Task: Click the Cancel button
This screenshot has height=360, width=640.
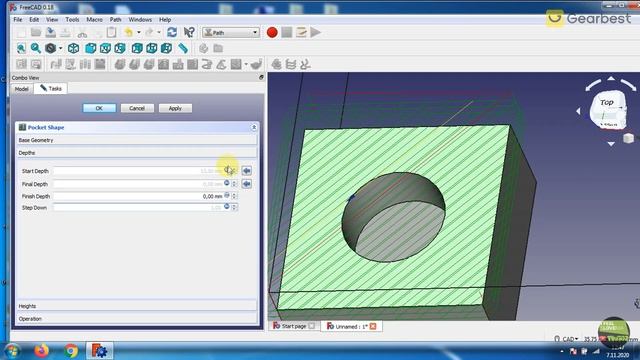Action: [x=137, y=108]
